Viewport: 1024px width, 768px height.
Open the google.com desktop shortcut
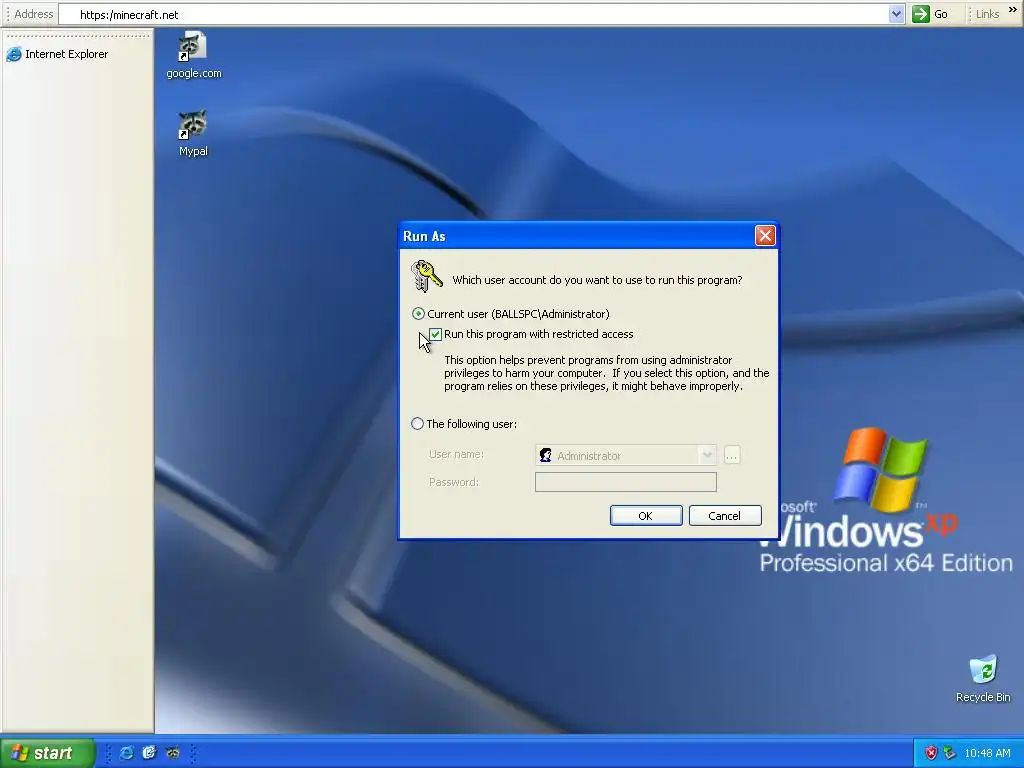coord(193,56)
